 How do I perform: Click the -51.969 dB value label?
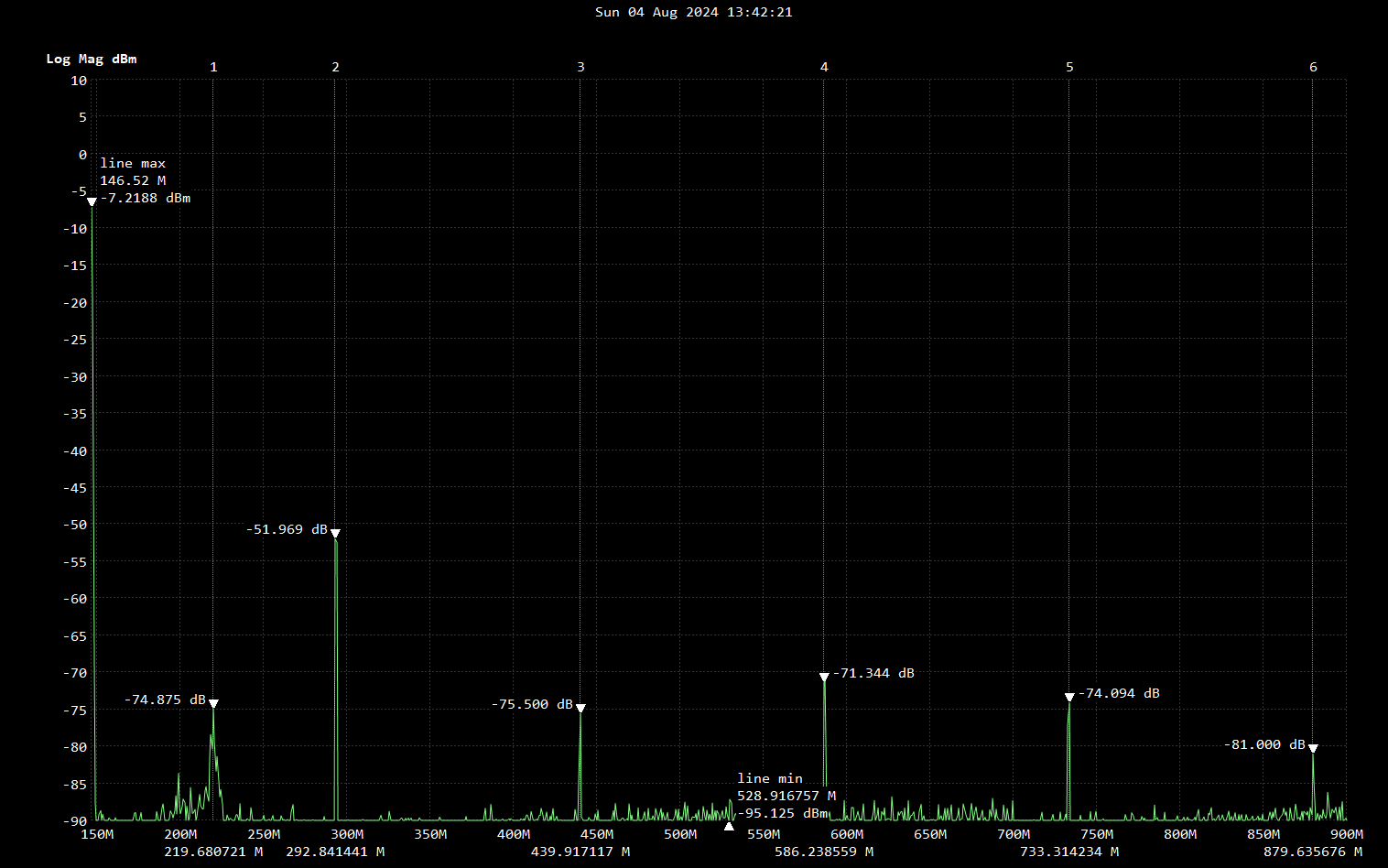pyautogui.click(x=287, y=529)
